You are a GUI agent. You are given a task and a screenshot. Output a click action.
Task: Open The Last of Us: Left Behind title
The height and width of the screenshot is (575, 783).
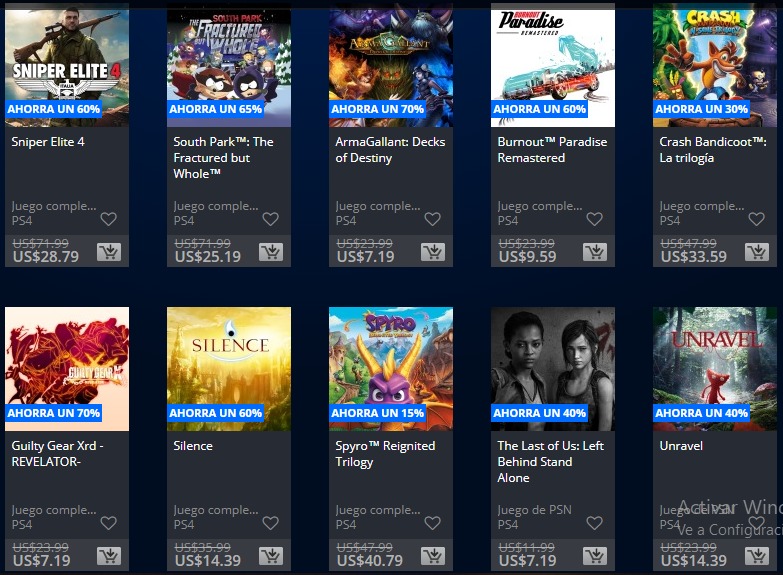pyautogui.click(x=551, y=462)
